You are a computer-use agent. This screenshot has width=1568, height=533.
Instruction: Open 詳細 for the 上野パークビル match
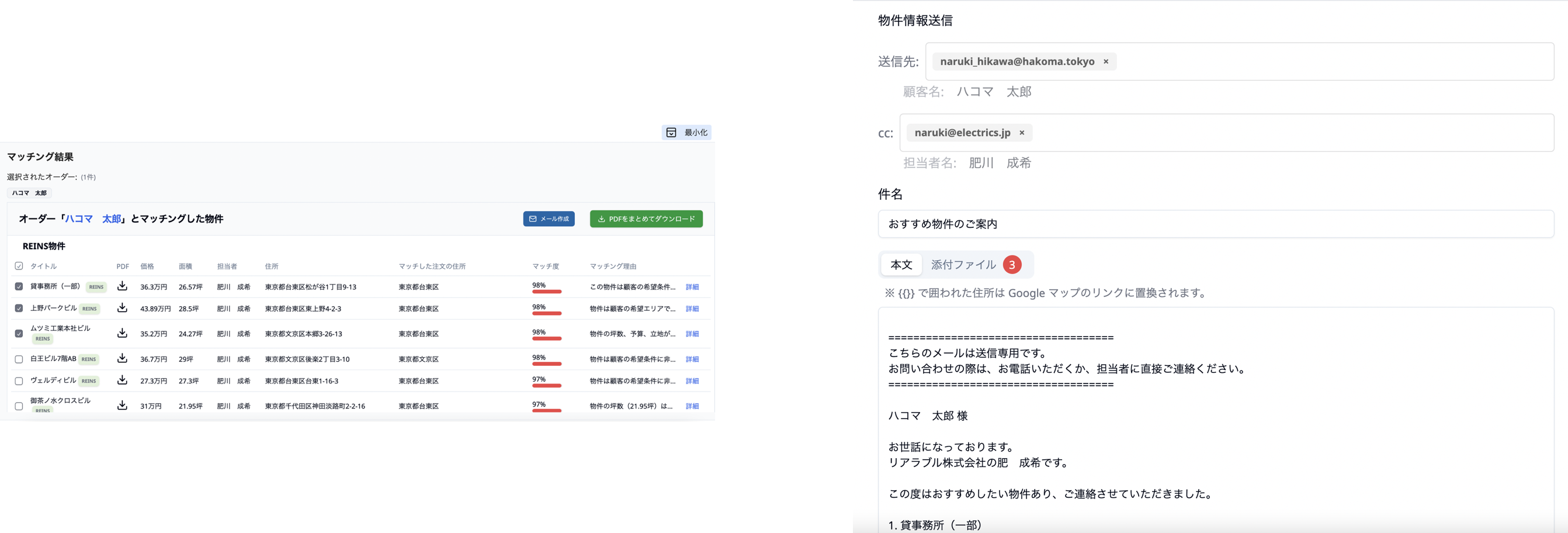pyautogui.click(x=692, y=309)
